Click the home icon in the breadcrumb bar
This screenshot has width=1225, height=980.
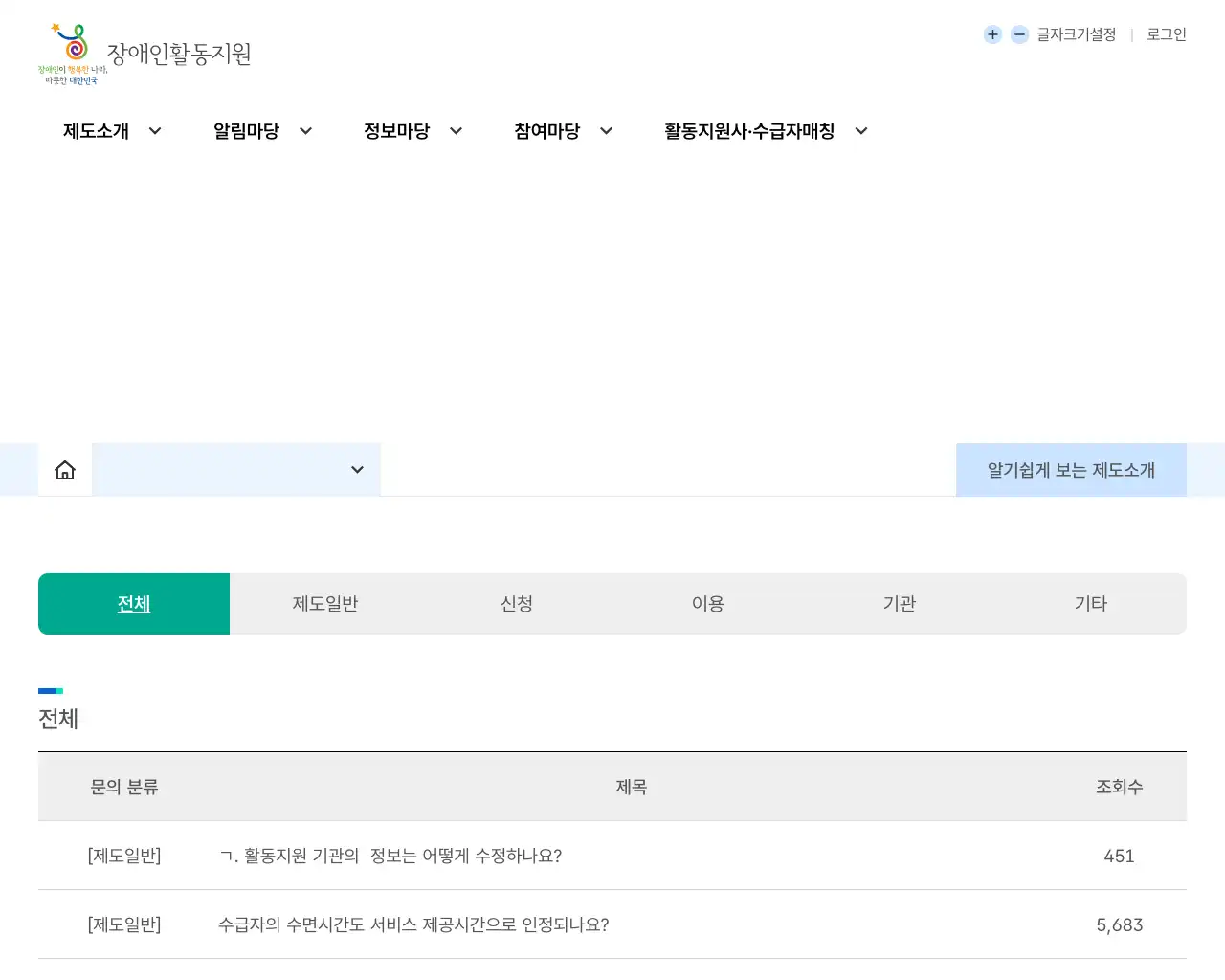click(64, 469)
